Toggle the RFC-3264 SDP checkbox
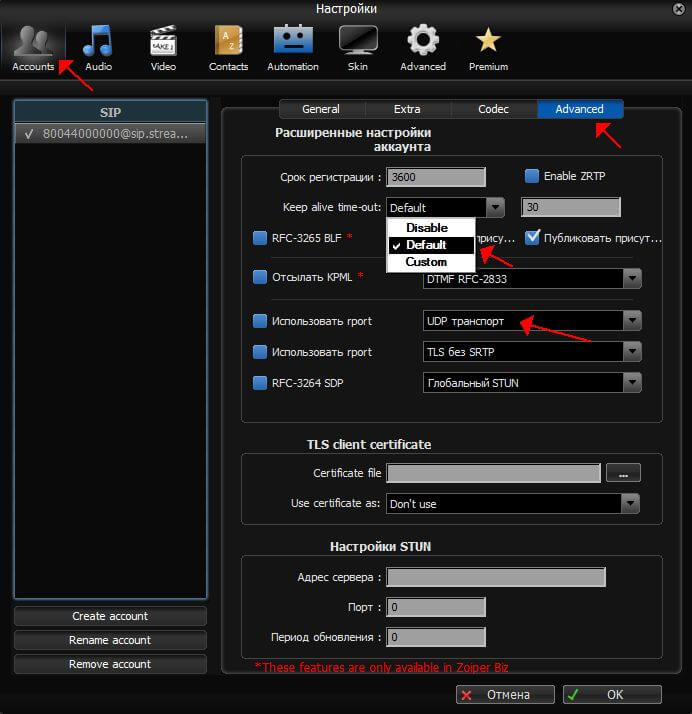The width and height of the screenshot is (692, 714). (x=260, y=383)
